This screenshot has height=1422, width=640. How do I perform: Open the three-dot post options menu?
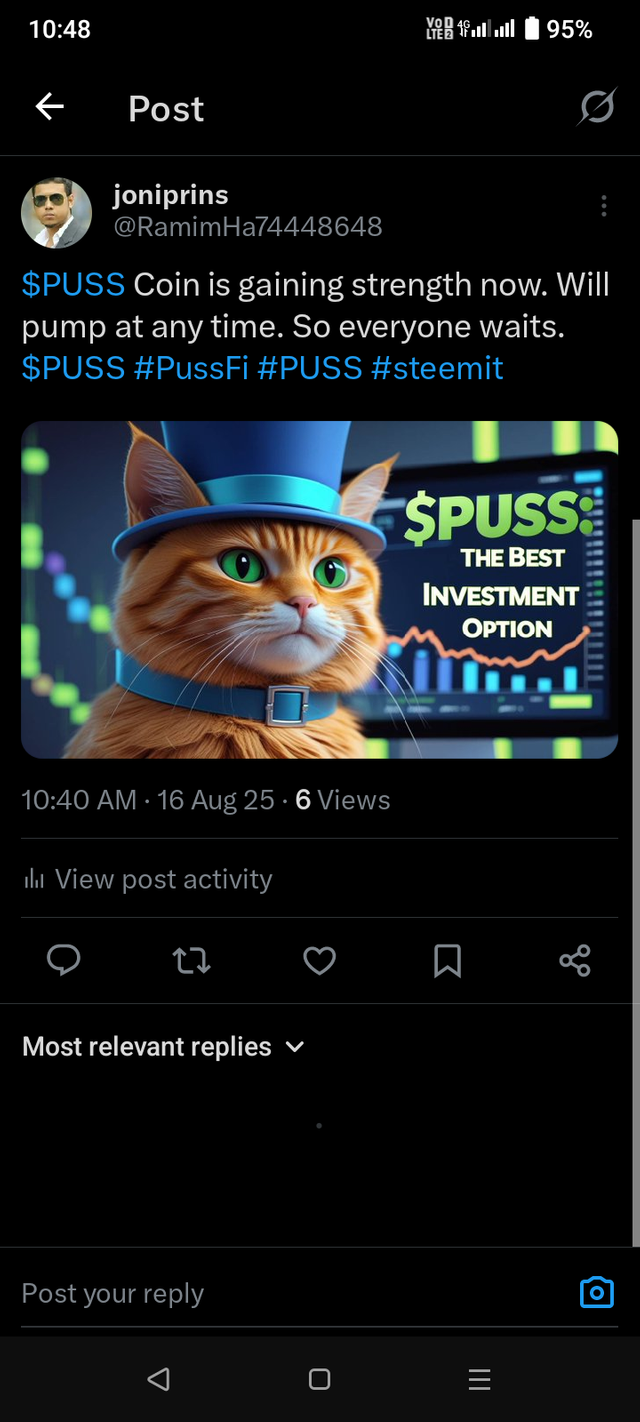[603, 206]
